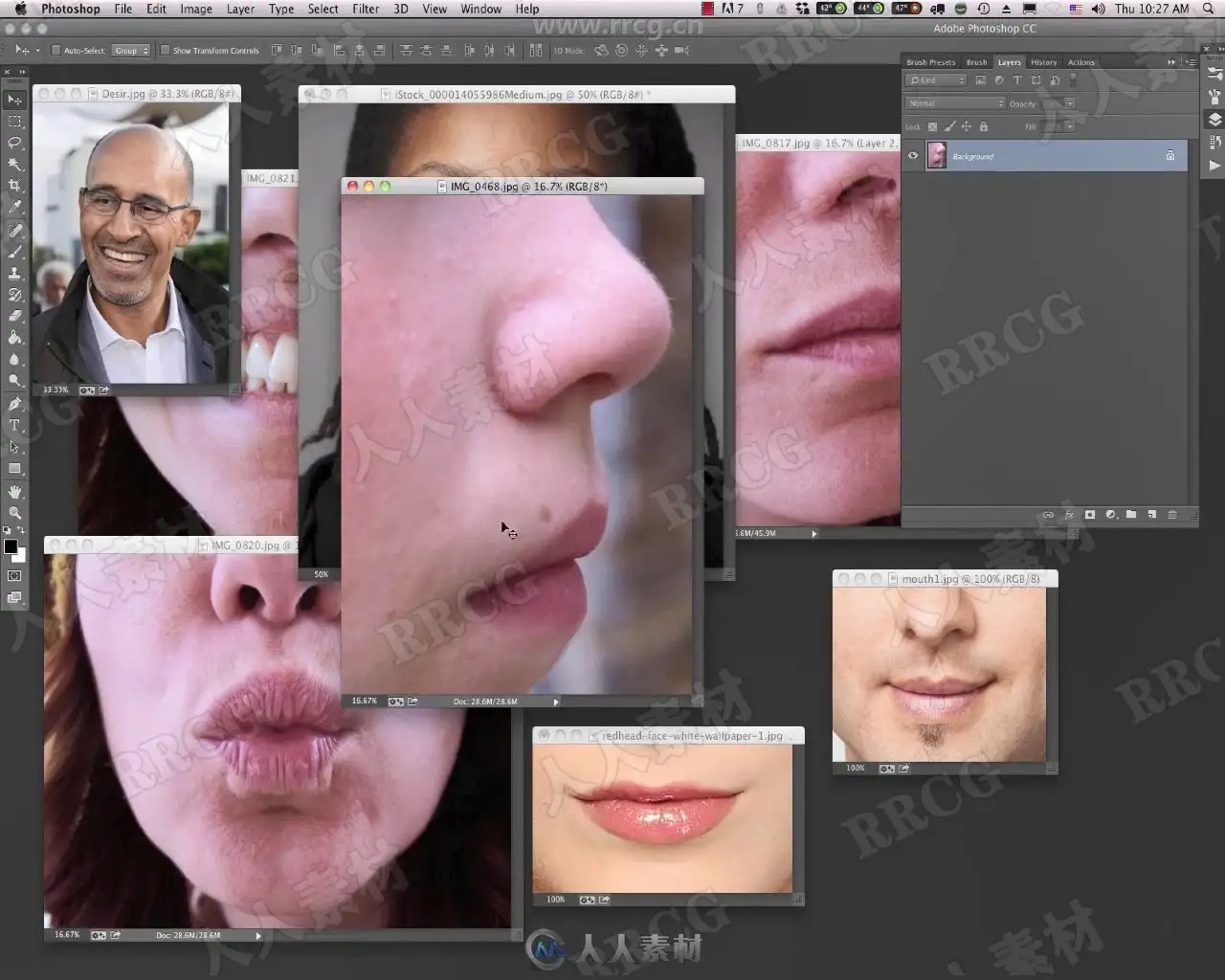Switch to the Brush Presets tab
The image size is (1225, 980).
point(931,62)
